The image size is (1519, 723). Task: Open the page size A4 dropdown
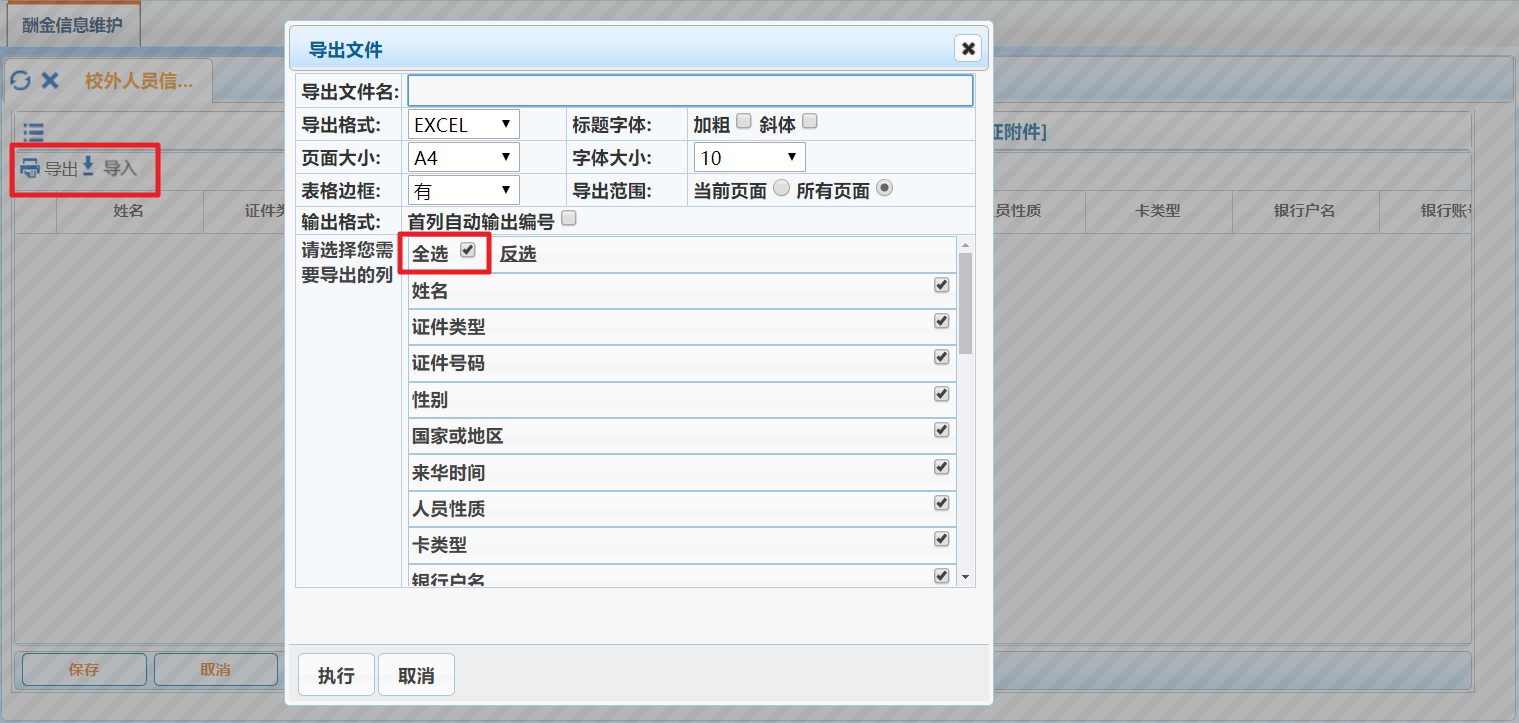[464, 158]
